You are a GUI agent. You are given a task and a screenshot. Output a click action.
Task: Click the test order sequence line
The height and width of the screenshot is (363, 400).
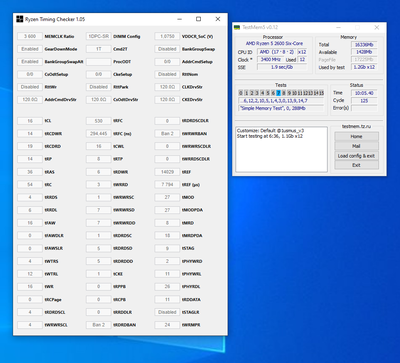point(281,101)
